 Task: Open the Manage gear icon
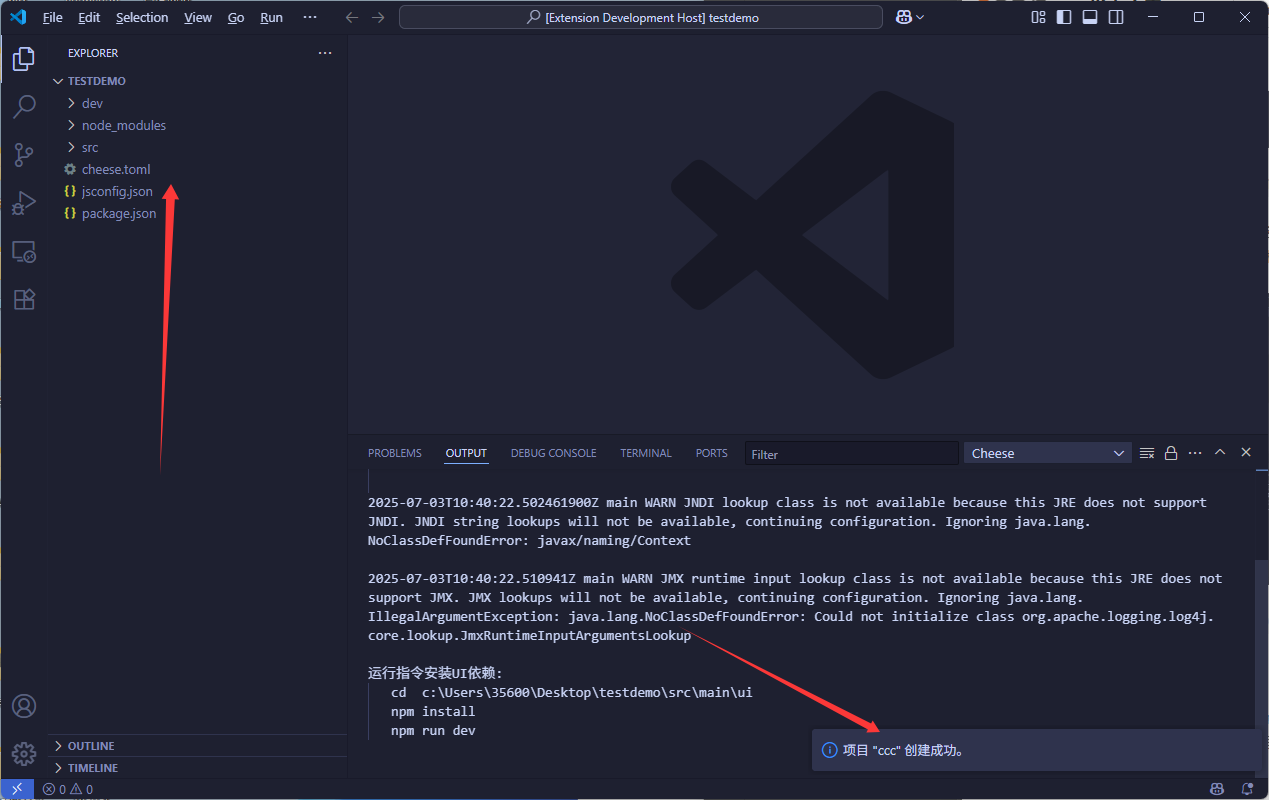pos(24,753)
